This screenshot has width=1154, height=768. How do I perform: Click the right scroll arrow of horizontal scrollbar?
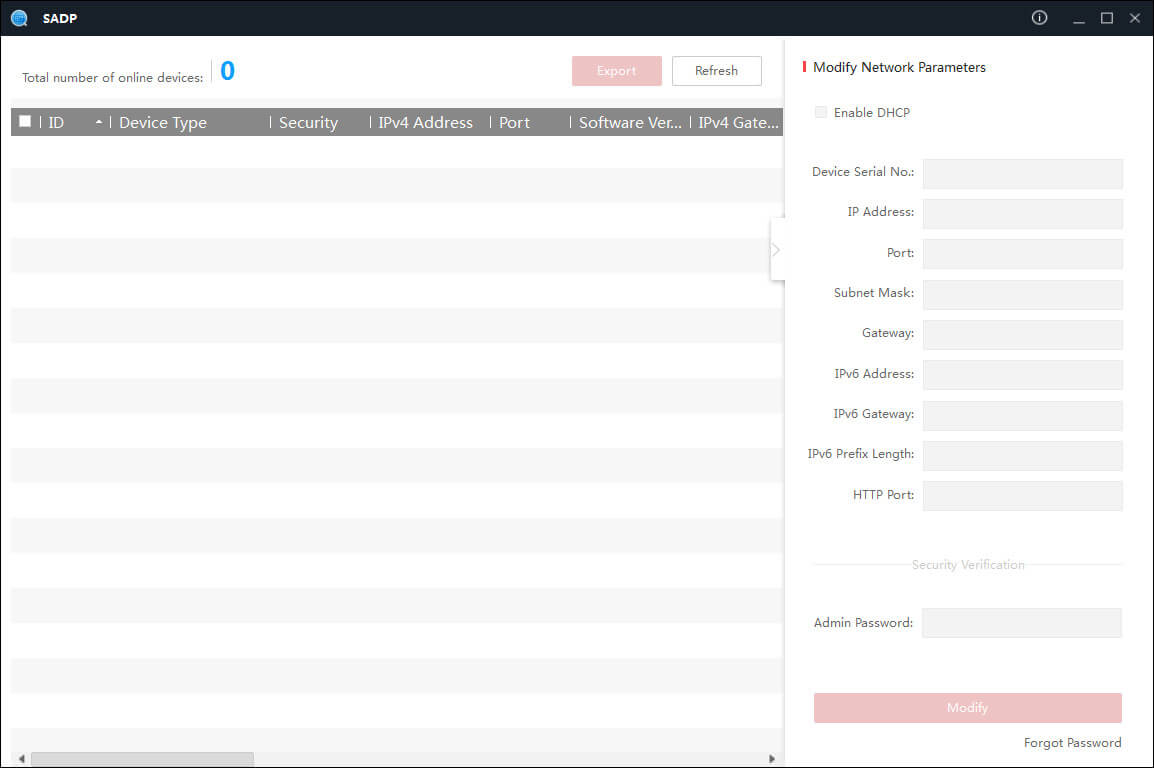[771, 759]
